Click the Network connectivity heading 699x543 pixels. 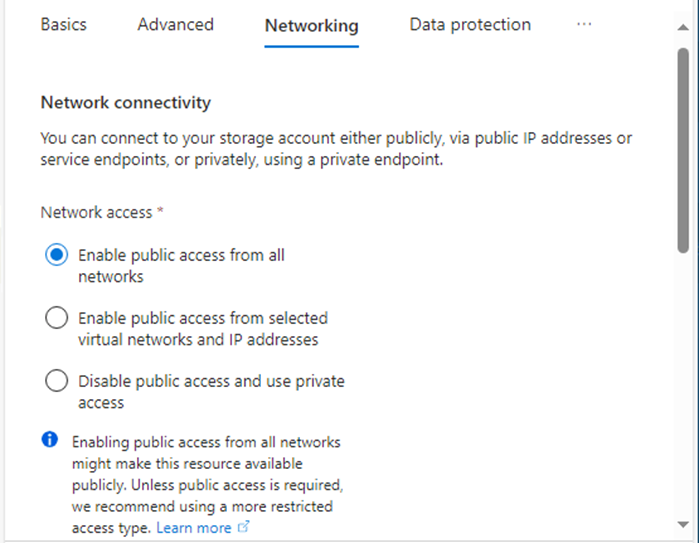click(126, 103)
